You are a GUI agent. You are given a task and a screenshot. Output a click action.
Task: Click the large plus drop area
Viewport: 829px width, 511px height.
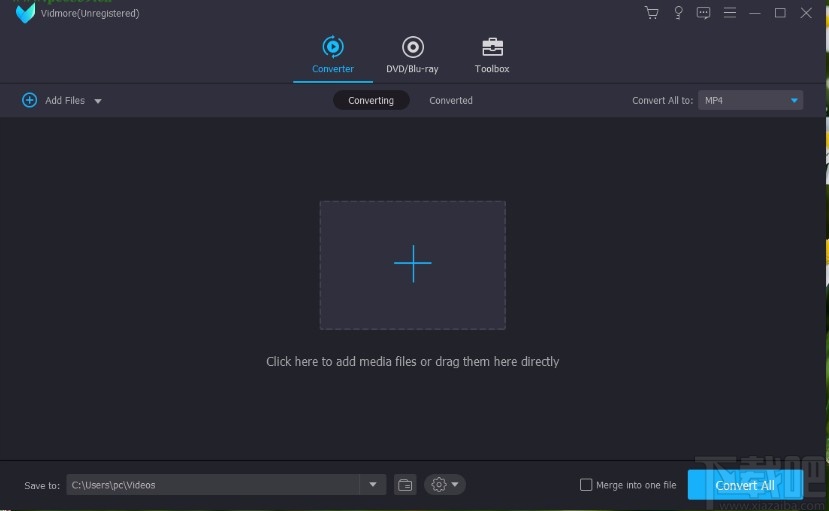point(412,265)
